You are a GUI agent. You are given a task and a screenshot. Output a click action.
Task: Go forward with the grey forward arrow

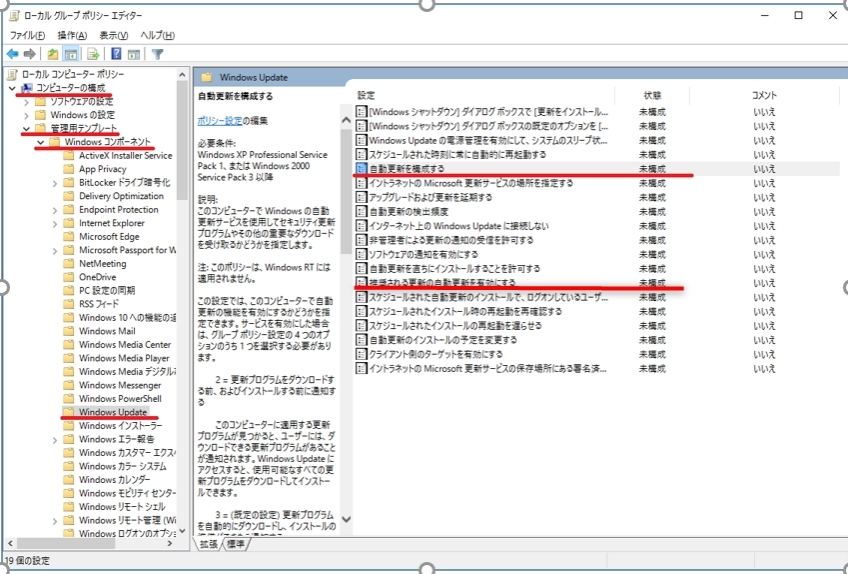point(30,54)
